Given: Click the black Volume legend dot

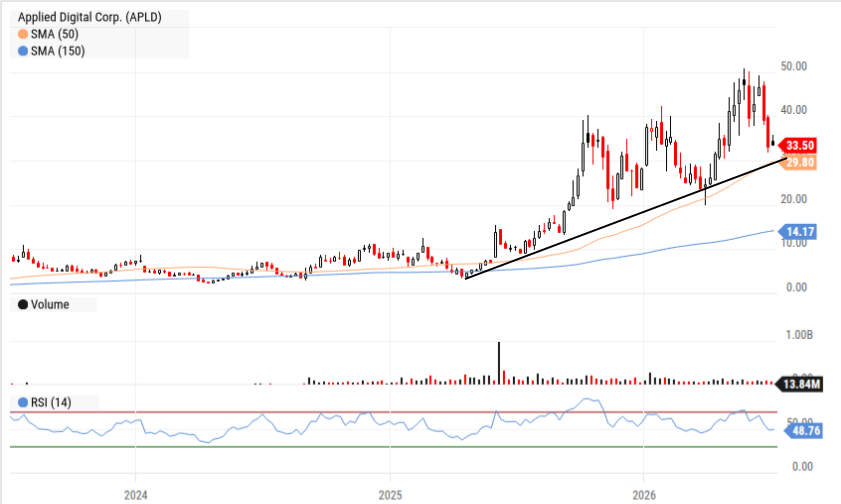Looking at the screenshot, I should pos(23,305).
